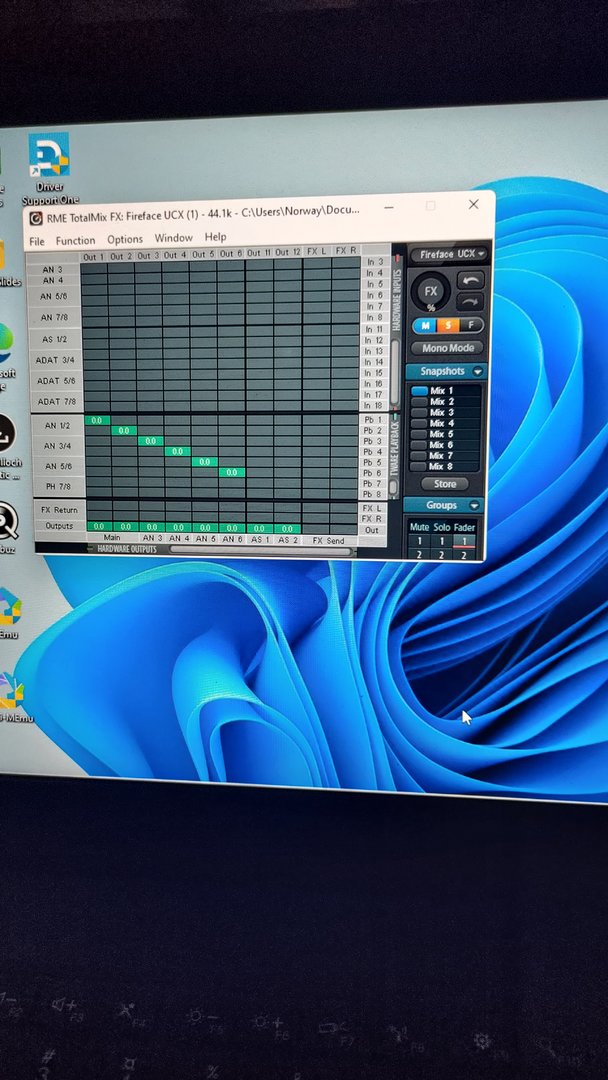Select snapshot Mix 5
Screen dimensions: 608x1080
[x=441, y=435]
